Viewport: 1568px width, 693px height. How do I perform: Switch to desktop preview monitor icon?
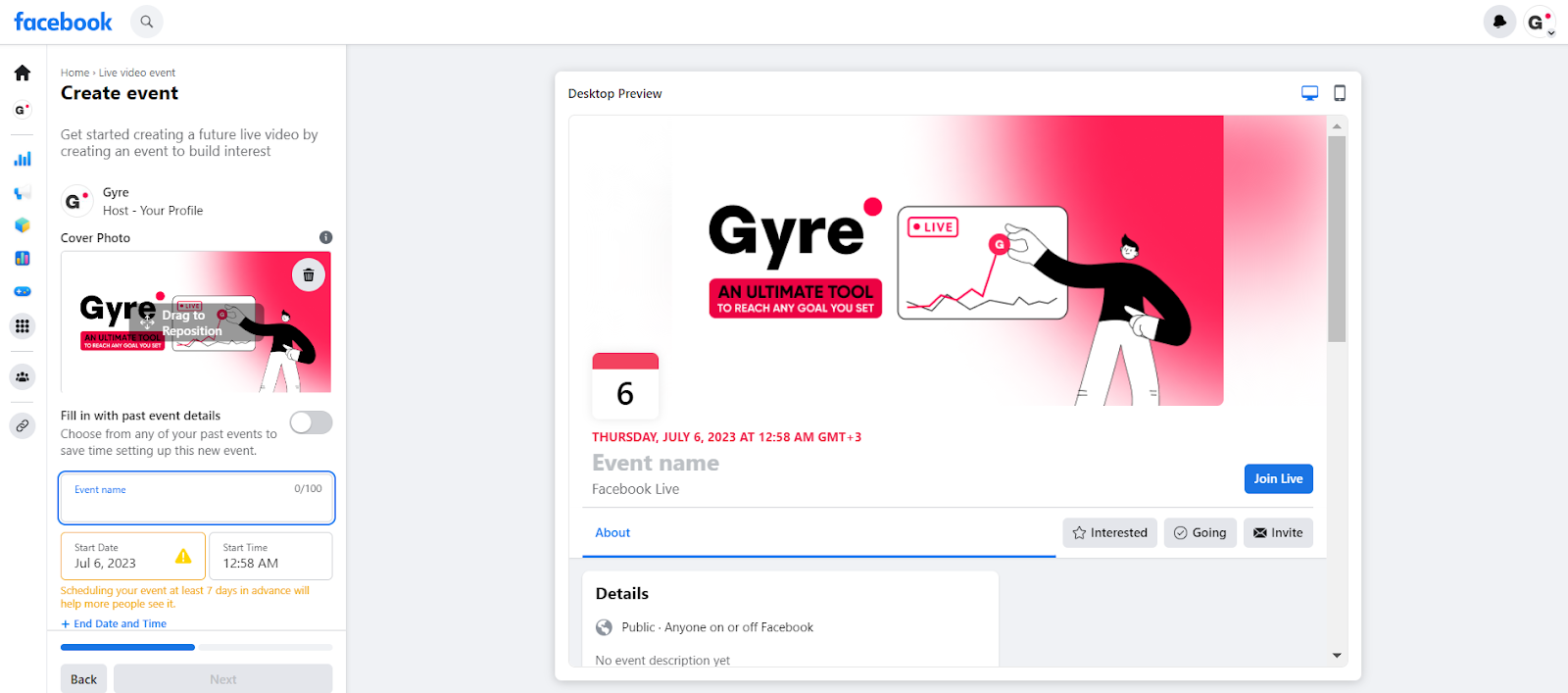click(1309, 93)
